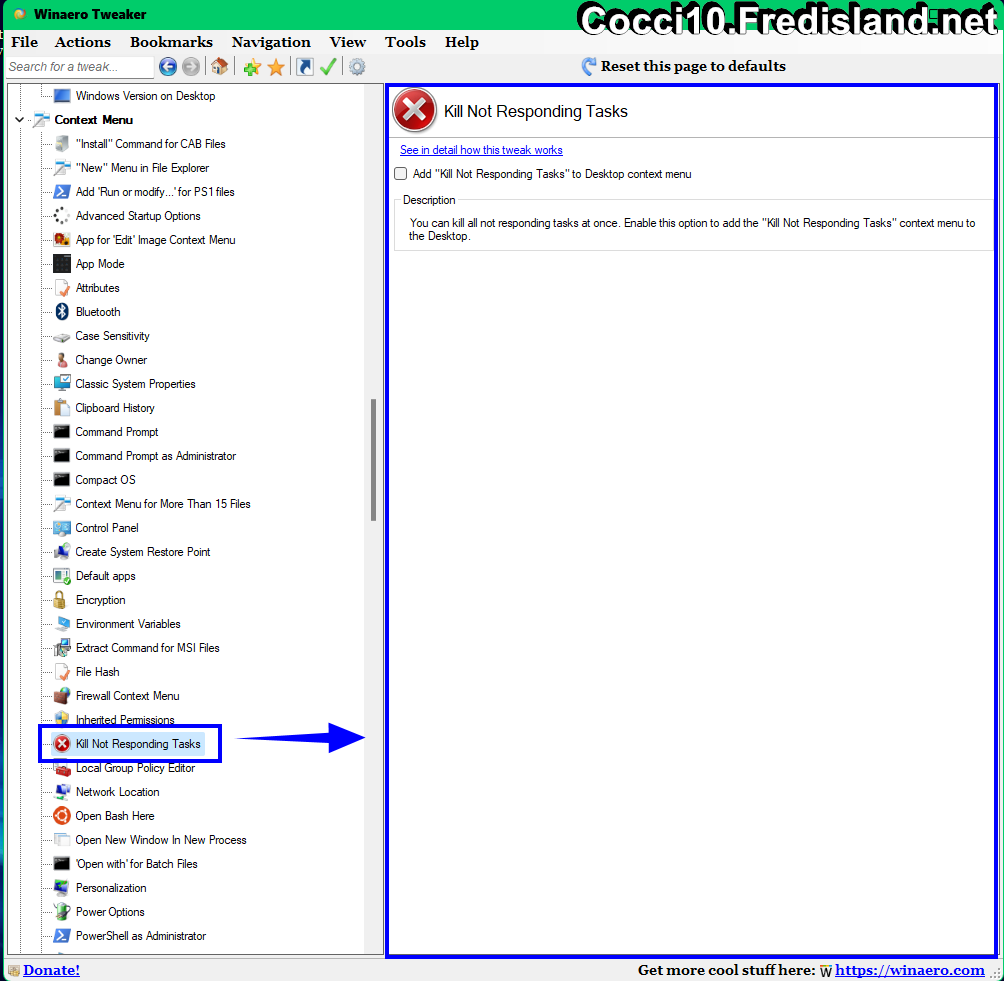Open bookmarks with the gold star icon
This screenshot has height=981, width=1004.
pos(276,67)
